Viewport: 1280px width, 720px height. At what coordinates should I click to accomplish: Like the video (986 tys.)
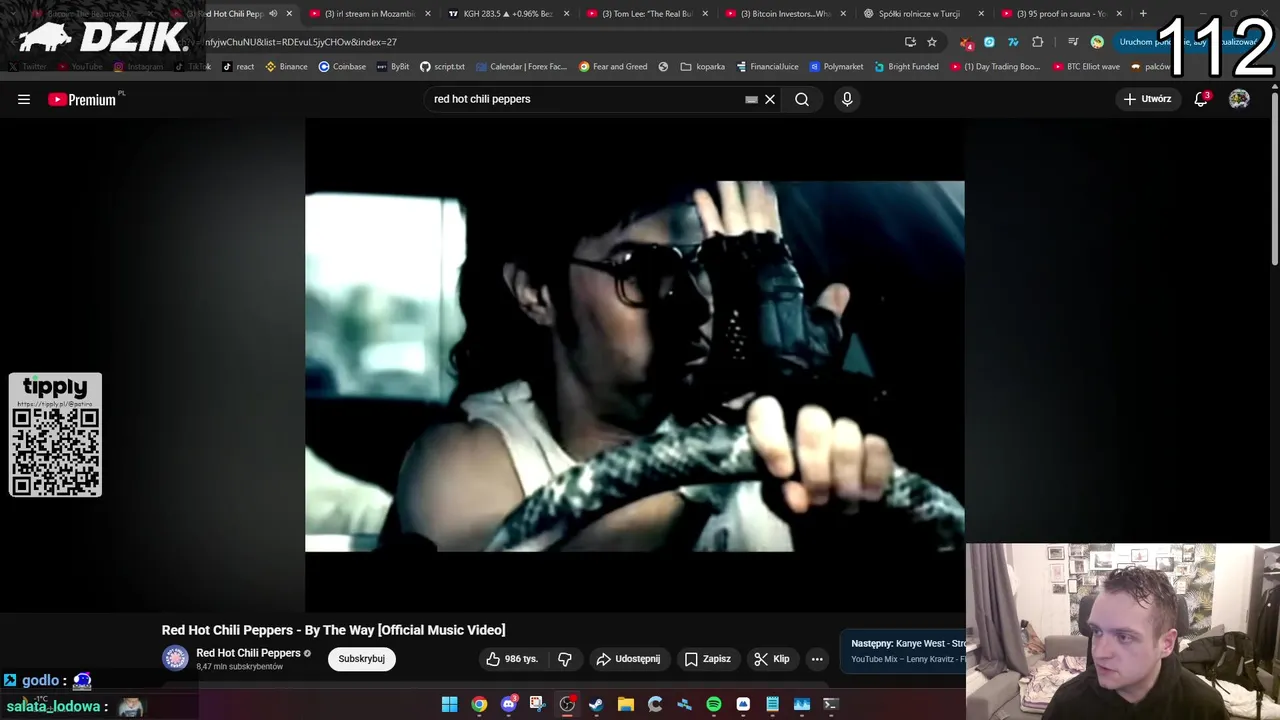(x=512, y=659)
